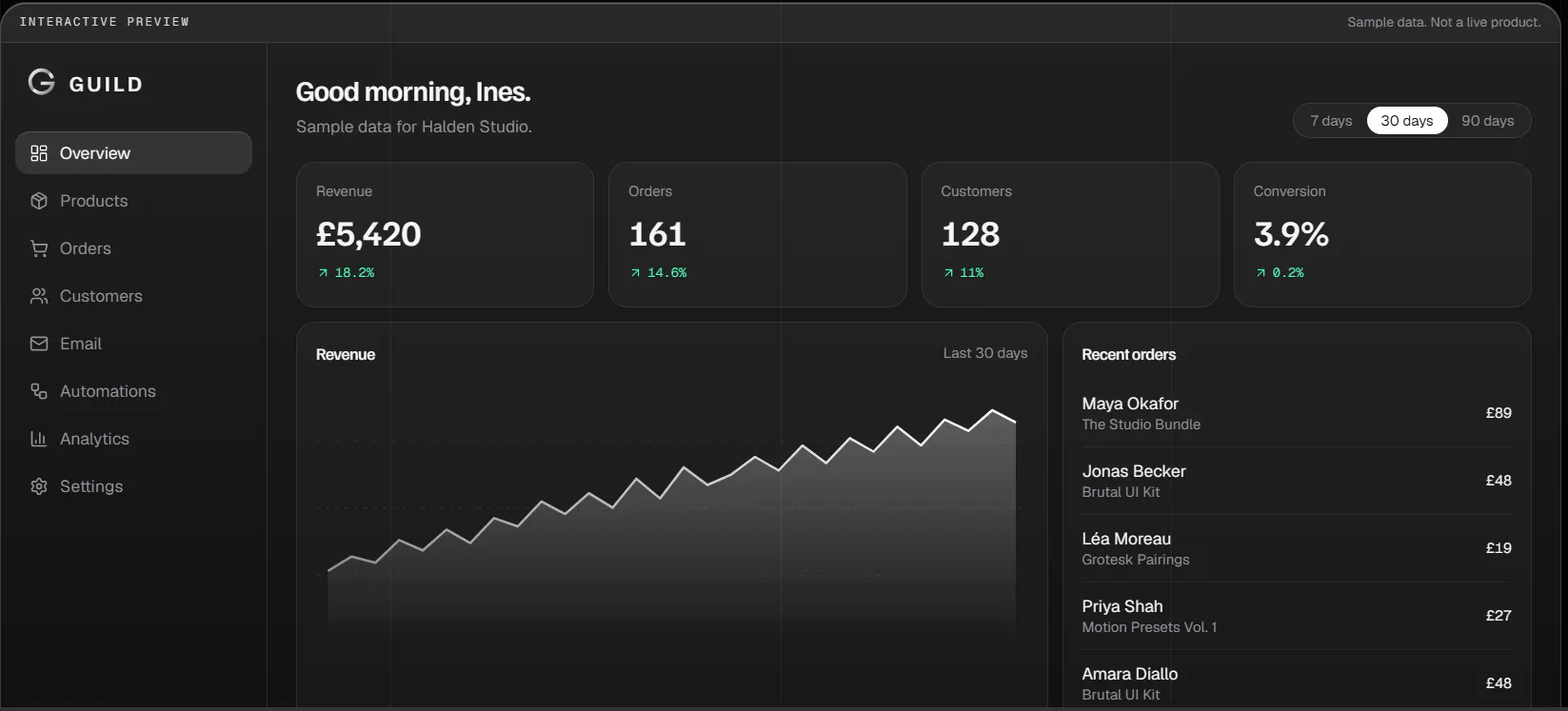This screenshot has height=711, width=1568.
Task: Go to the Products section
Action: [x=133, y=201]
